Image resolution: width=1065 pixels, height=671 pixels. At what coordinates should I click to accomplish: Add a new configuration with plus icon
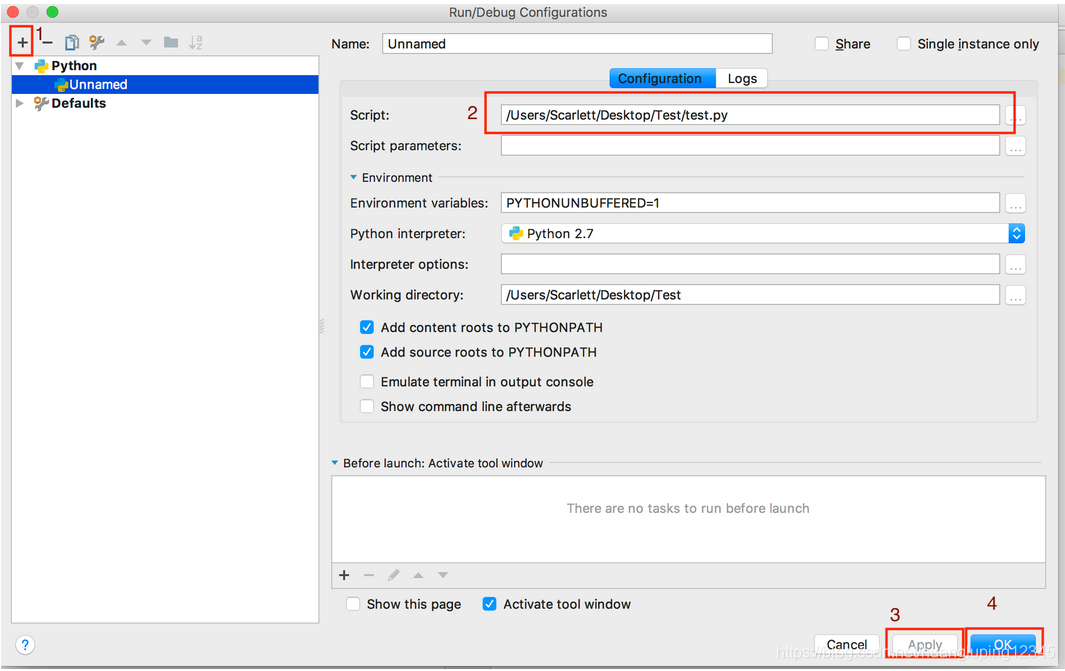(22, 43)
